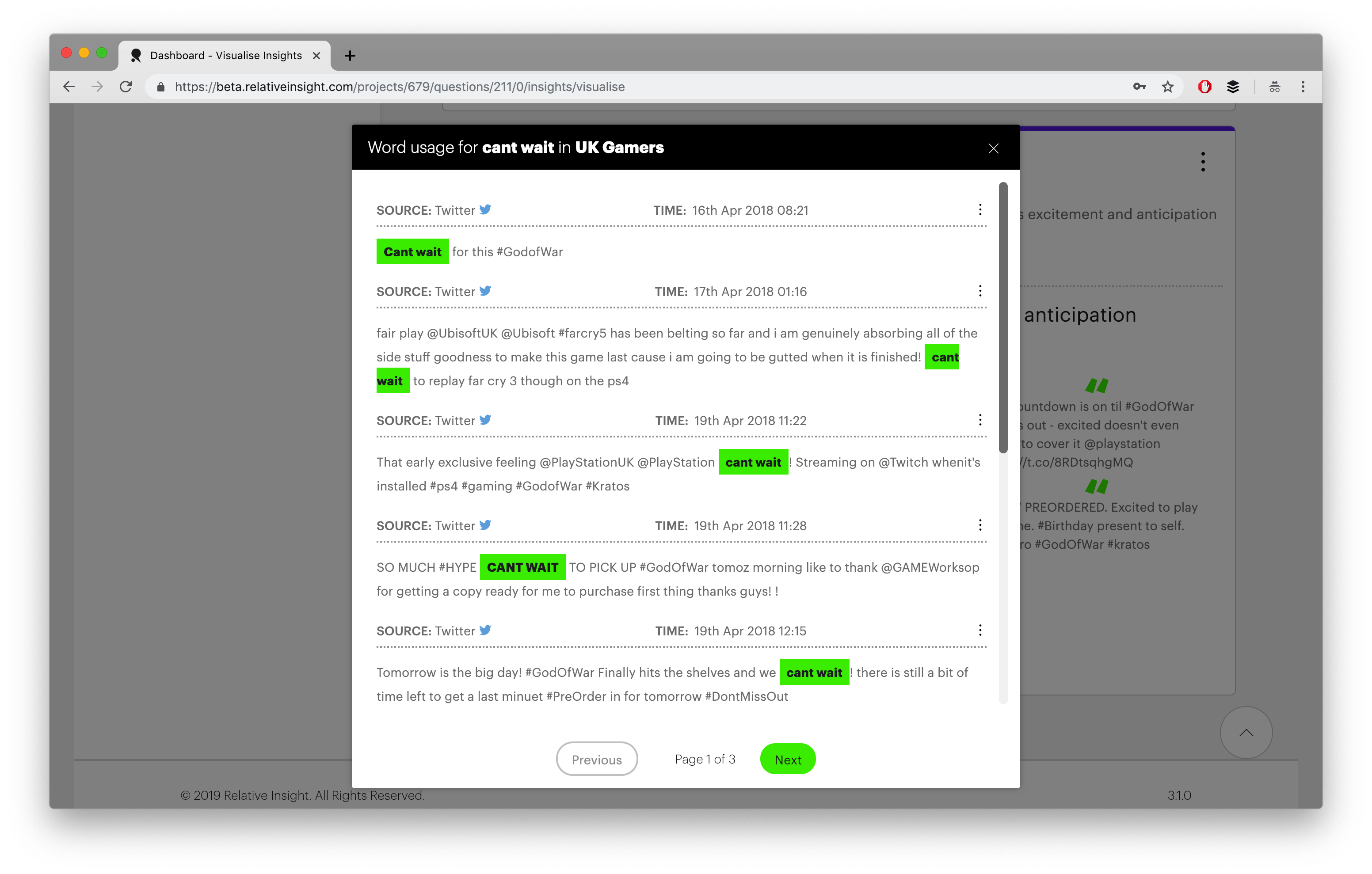View the site security padlock info
Viewport: 1372px width, 874px height.
coord(161,87)
